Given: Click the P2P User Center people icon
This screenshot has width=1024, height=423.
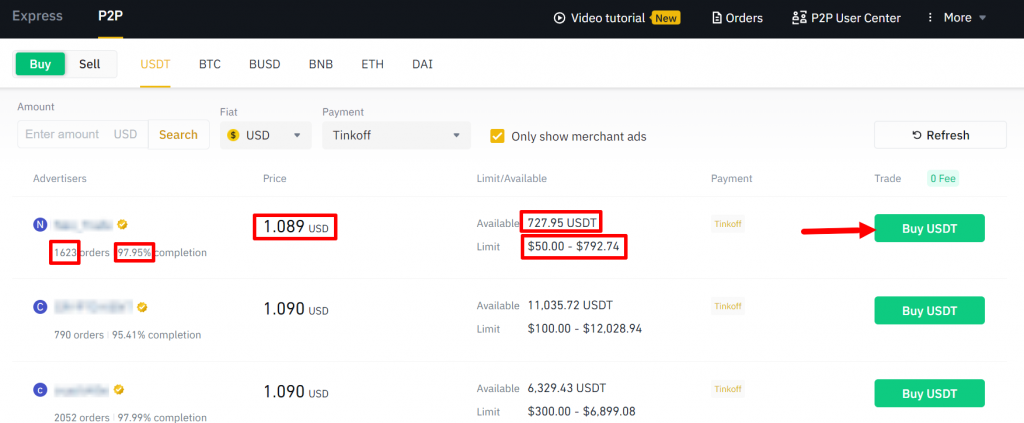Looking at the screenshot, I should click(x=799, y=18).
